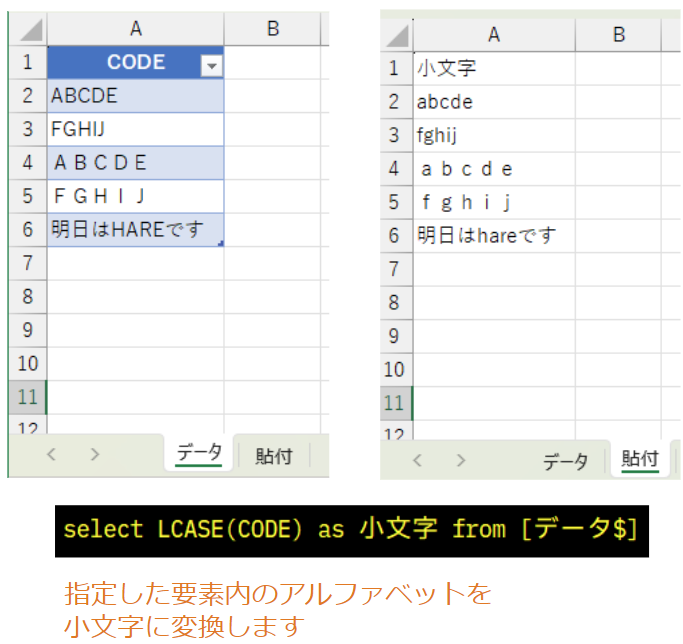Select column A header in left sheet
Viewport: 683px width, 644px height.
[x=135, y=29]
